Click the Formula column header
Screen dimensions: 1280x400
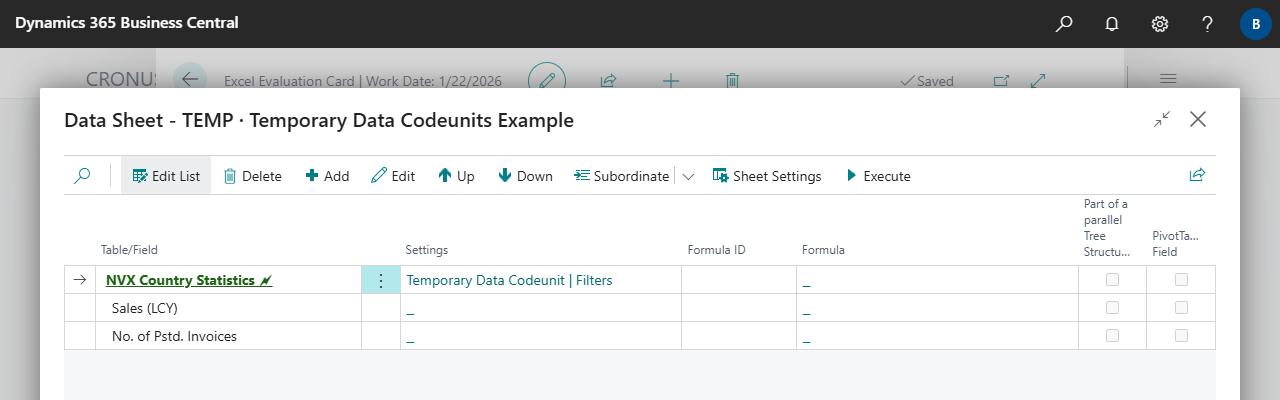coord(823,250)
